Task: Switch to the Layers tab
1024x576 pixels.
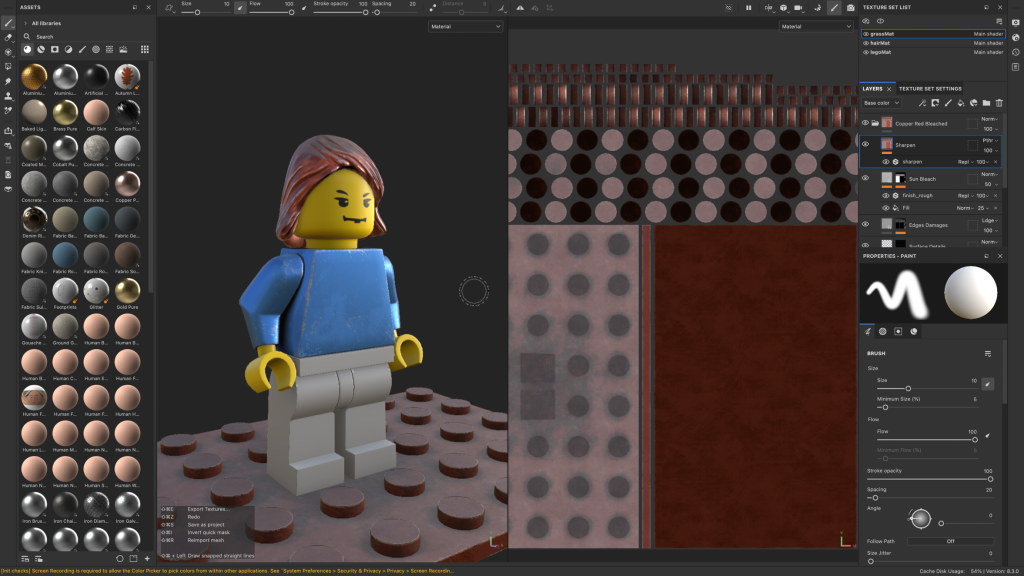Action: pyautogui.click(x=872, y=89)
